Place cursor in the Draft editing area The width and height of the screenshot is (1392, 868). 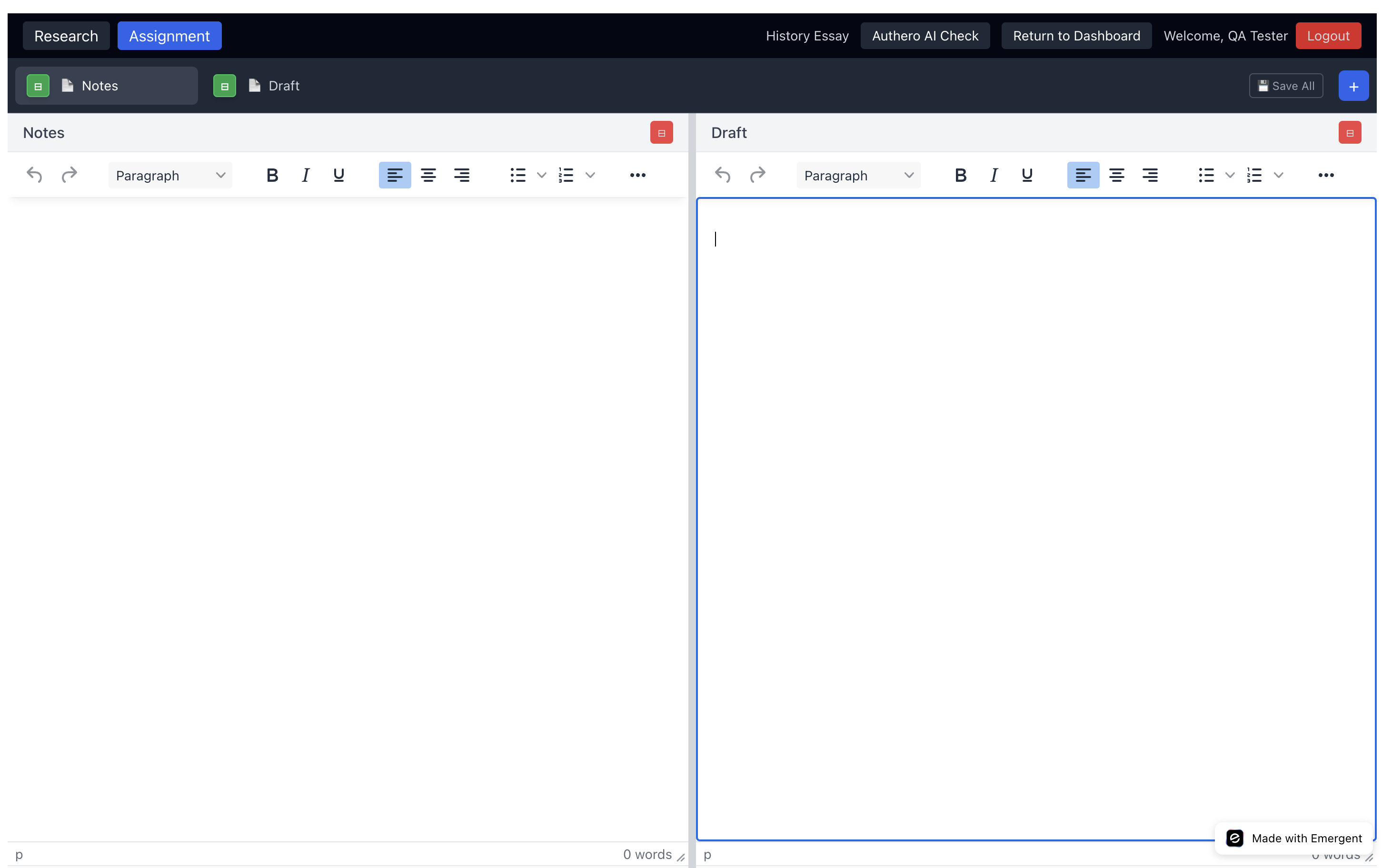[1034, 459]
